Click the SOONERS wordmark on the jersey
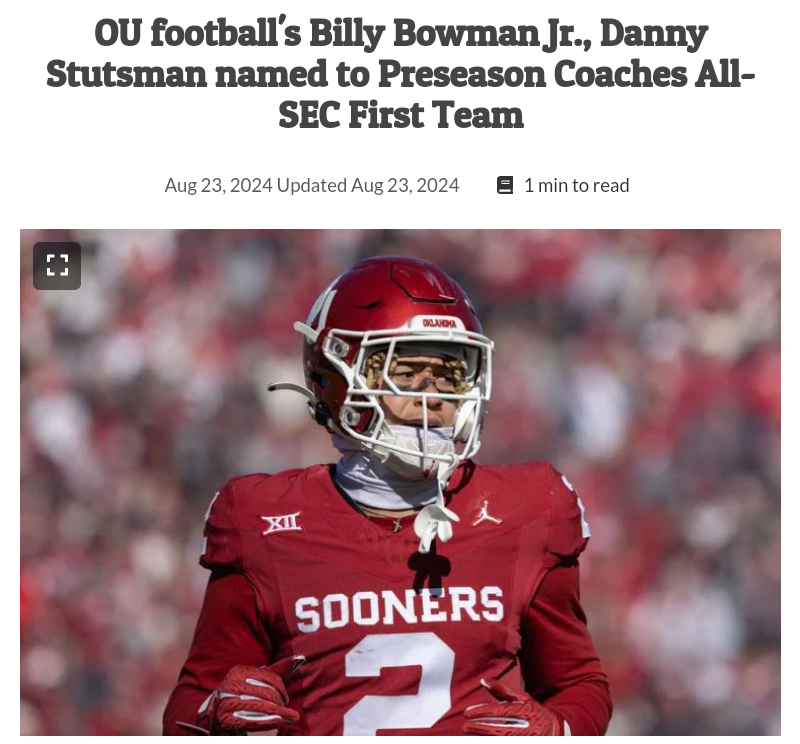This screenshot has width=800, height=744. point(399,609)
